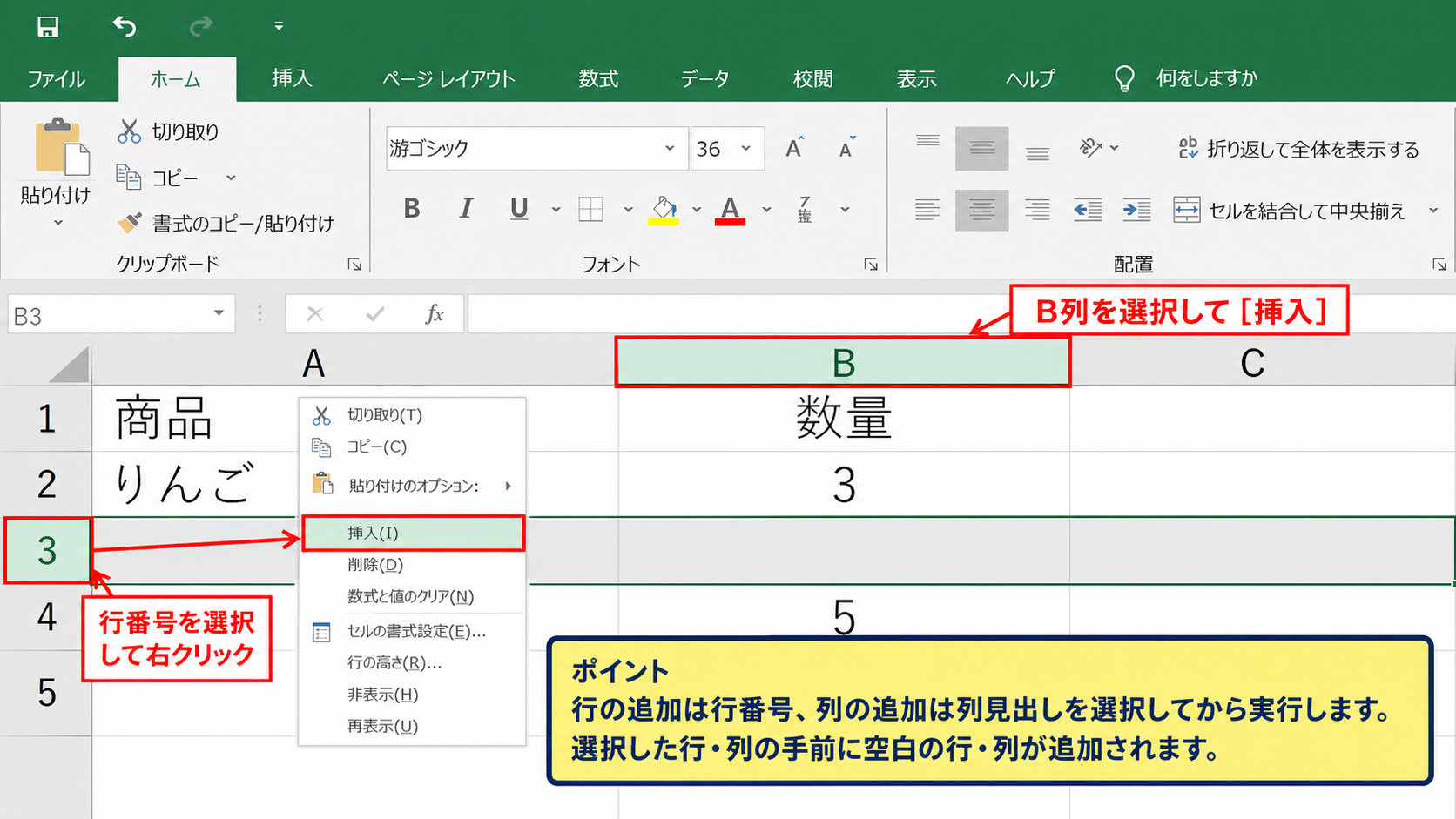Viewport: 1456px width, 819px height.
Task: Open the ヘルプ tab
Action: pyautogui.click(x=1030, y=79)
